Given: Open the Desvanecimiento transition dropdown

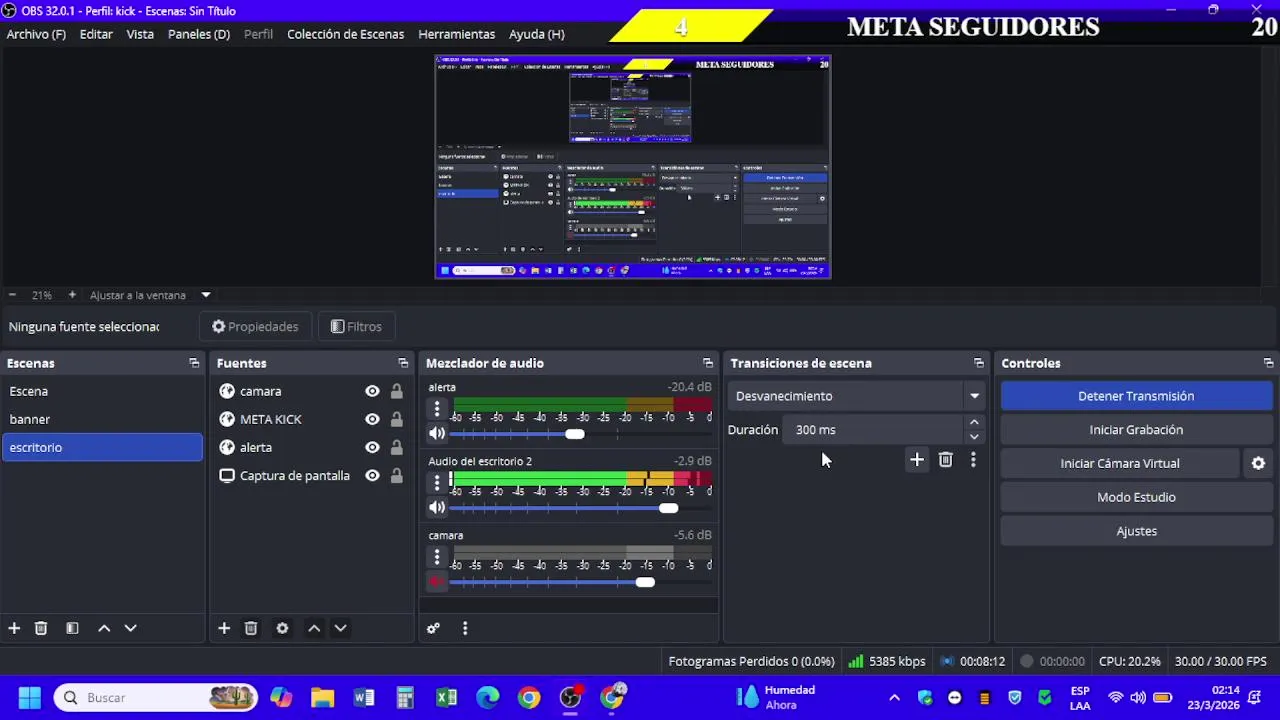Looking at the screenshot, I should (x=858, y=396).
